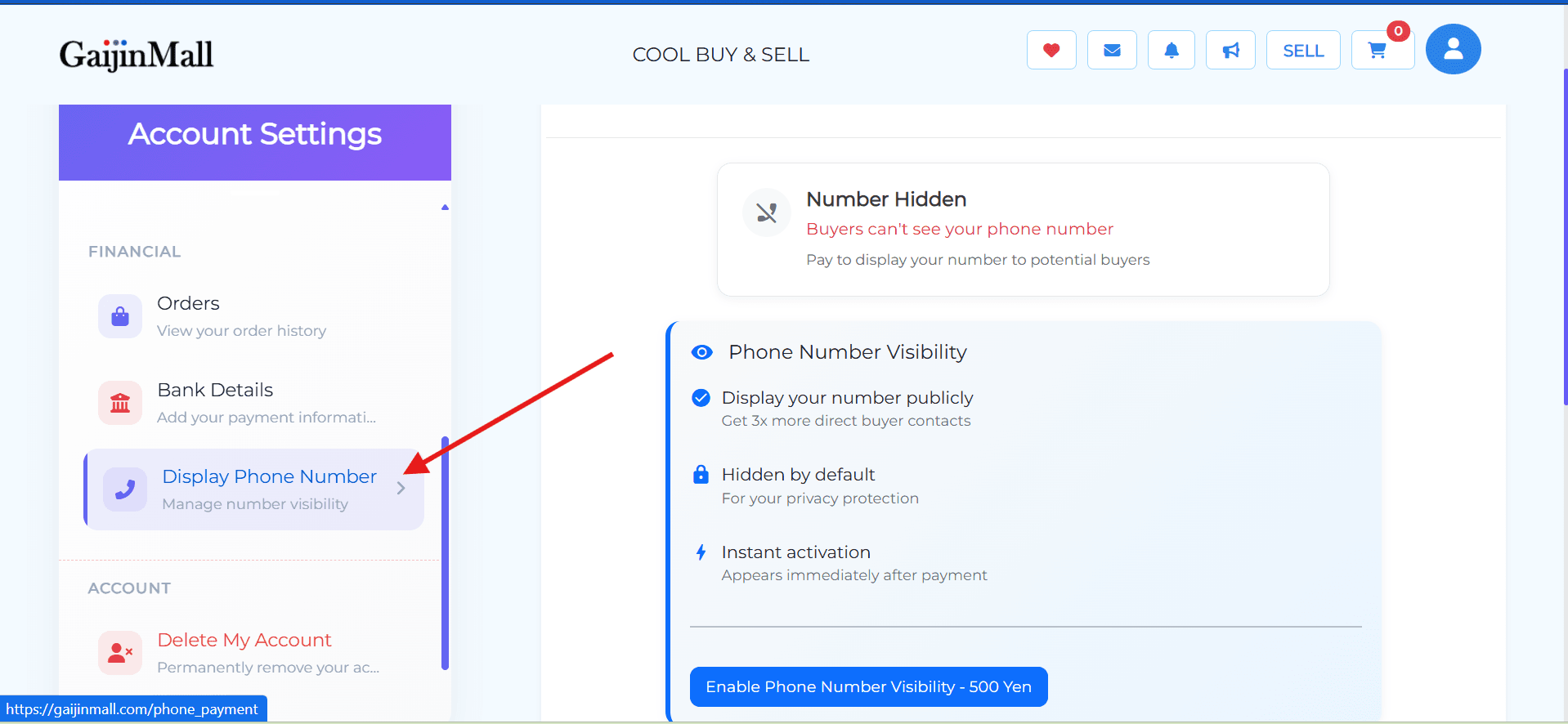Open announcements with the megaphone icon
The image size is (1568, 724).
tap(1230, 50)
